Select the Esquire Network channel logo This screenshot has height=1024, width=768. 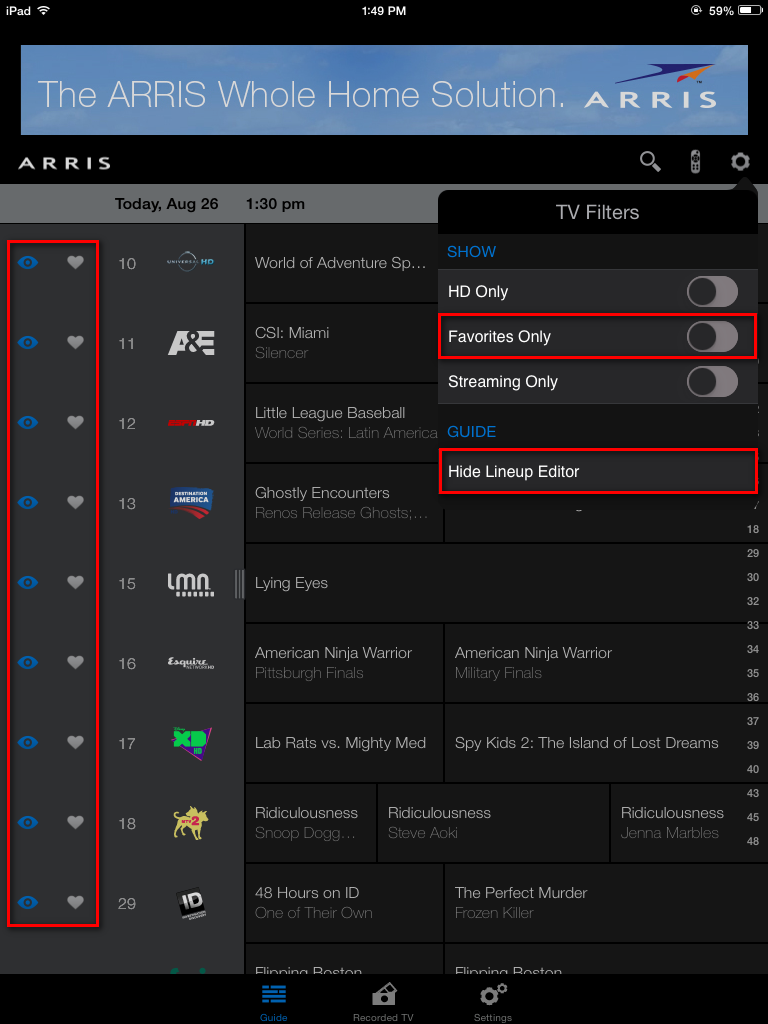(191, 663)
